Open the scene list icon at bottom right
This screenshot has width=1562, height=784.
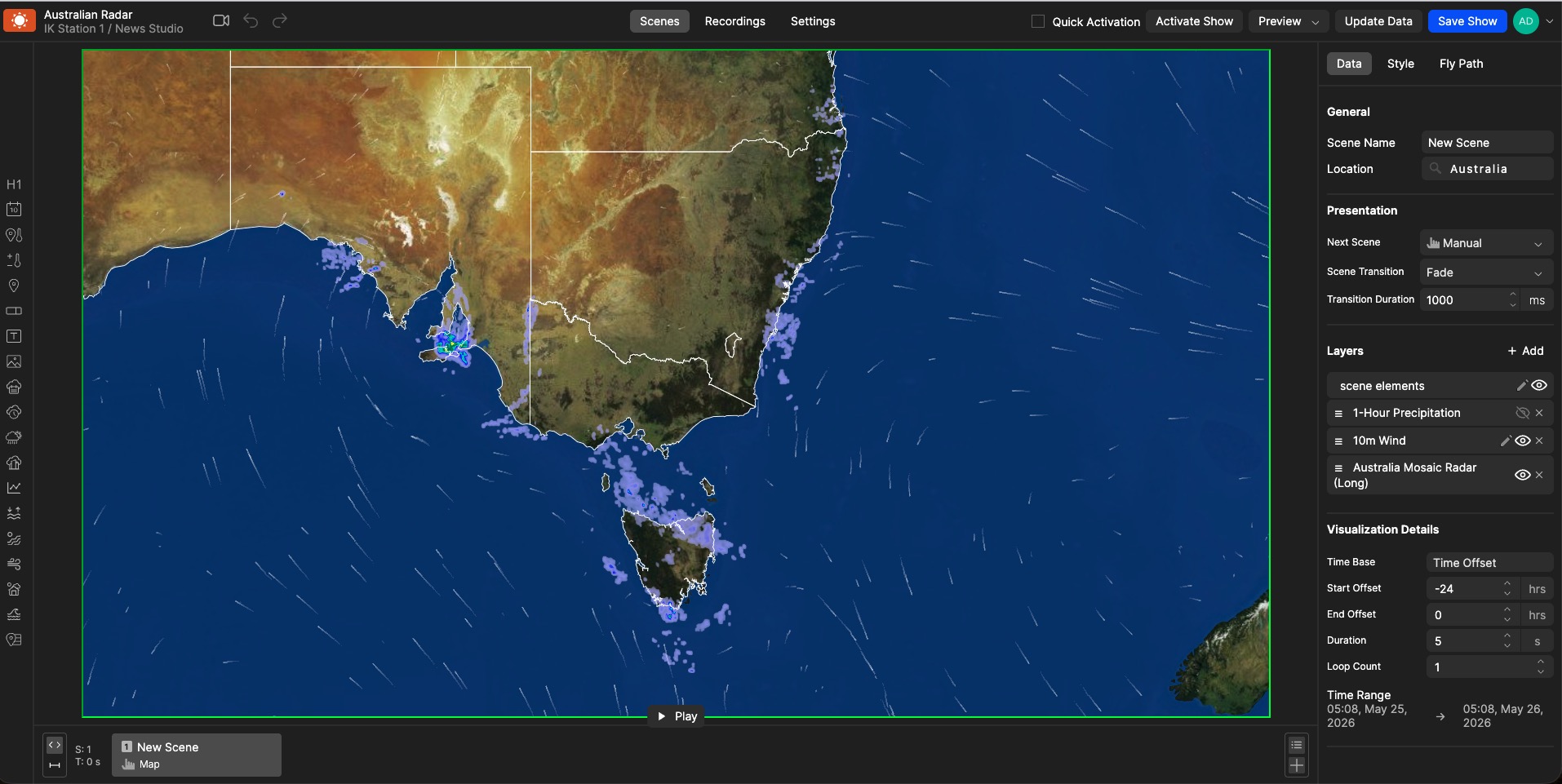click(1297, 745)
